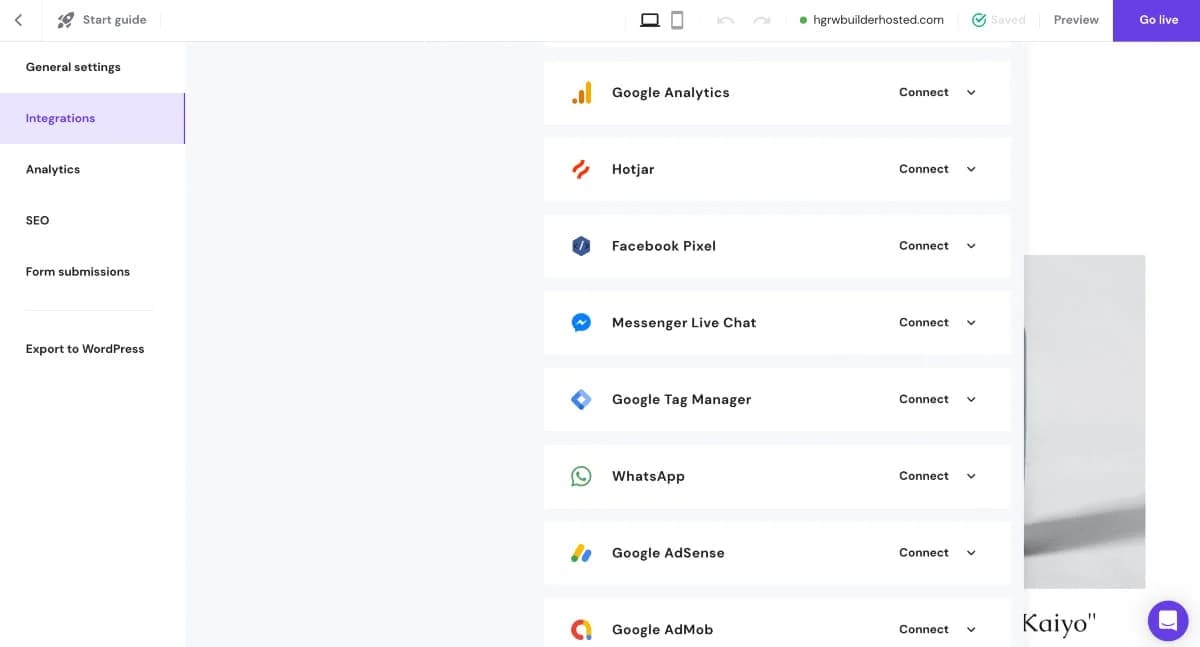The height and width of the screenshot is (647, 1200).
Task: Click the Preview button
Action: tap(1076, 20)
